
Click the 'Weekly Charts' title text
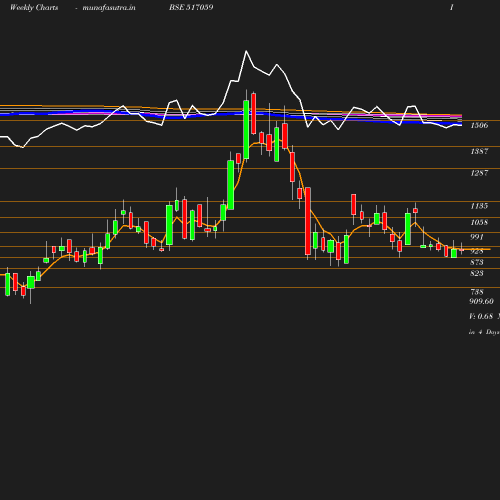(x=34, y=7)
